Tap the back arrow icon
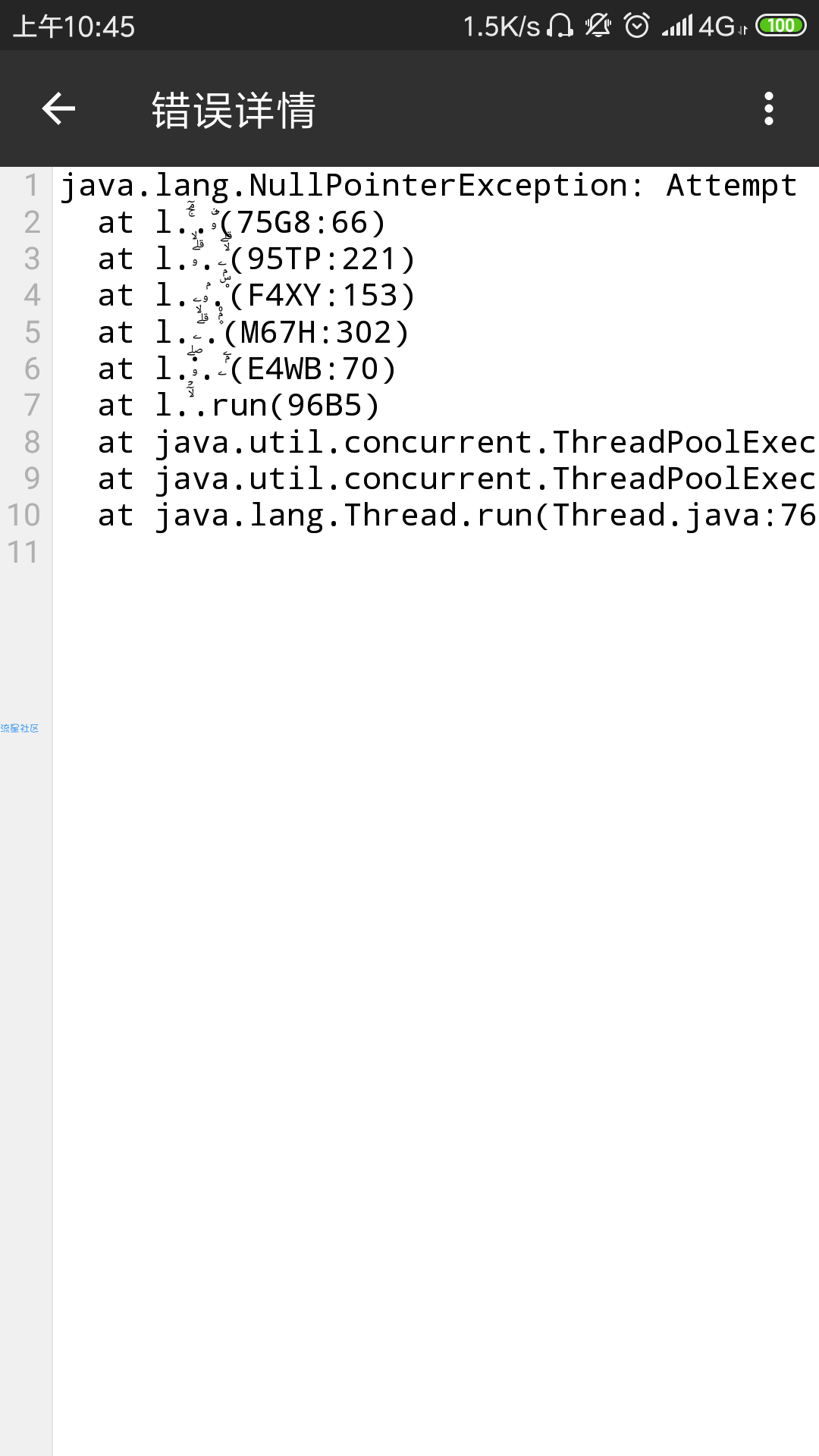This screenshot has height=1456, width=819. pyautogui.click(x=58, y=109)
